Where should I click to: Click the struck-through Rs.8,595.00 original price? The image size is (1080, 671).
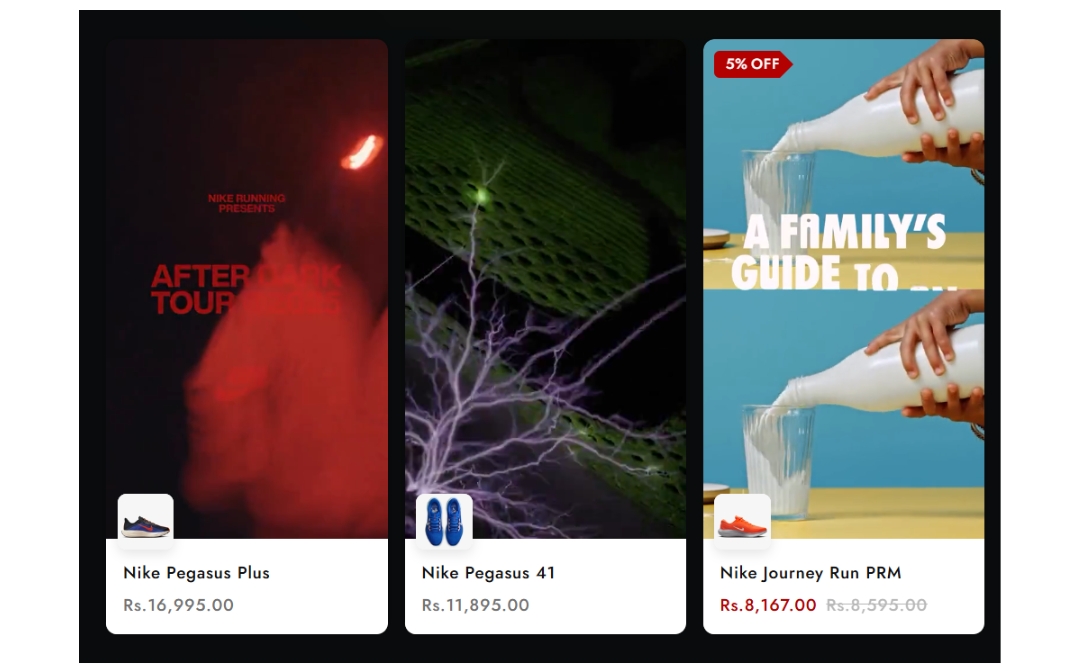coord(876,605)
